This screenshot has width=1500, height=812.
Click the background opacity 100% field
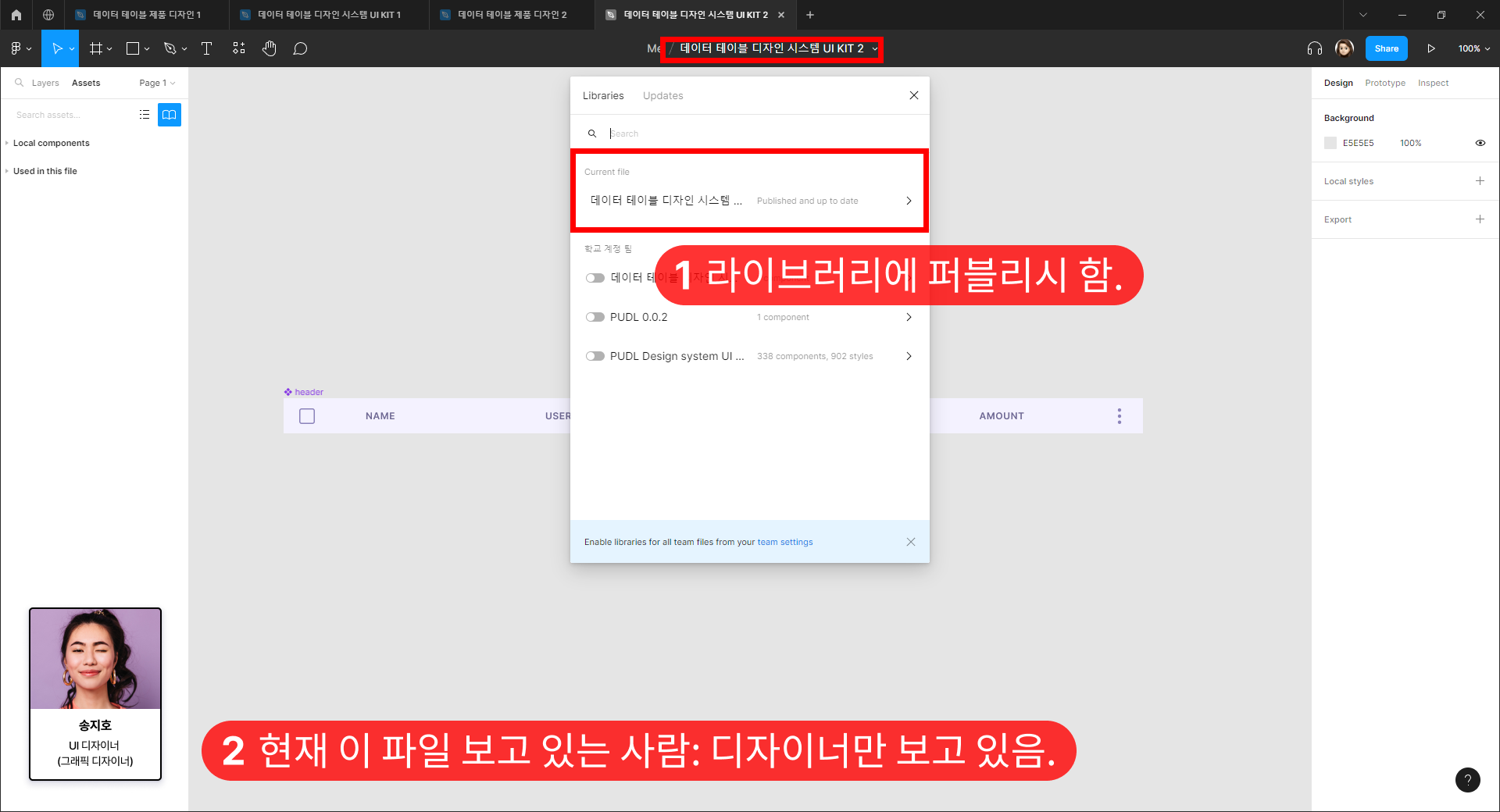click(1411, 143)
